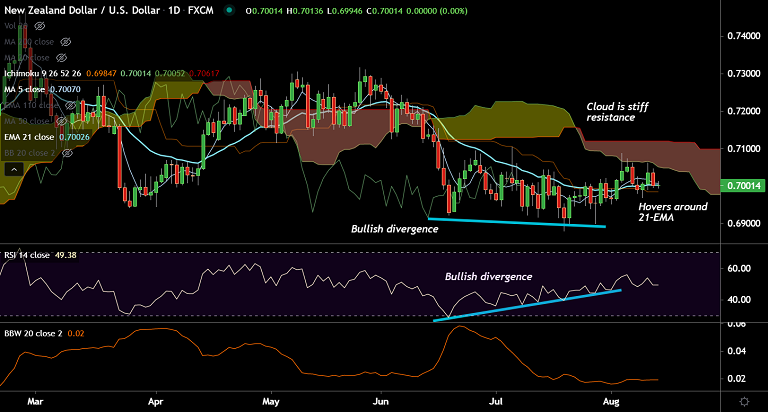
Task: Click the May label on time axis
Action: 271,402
